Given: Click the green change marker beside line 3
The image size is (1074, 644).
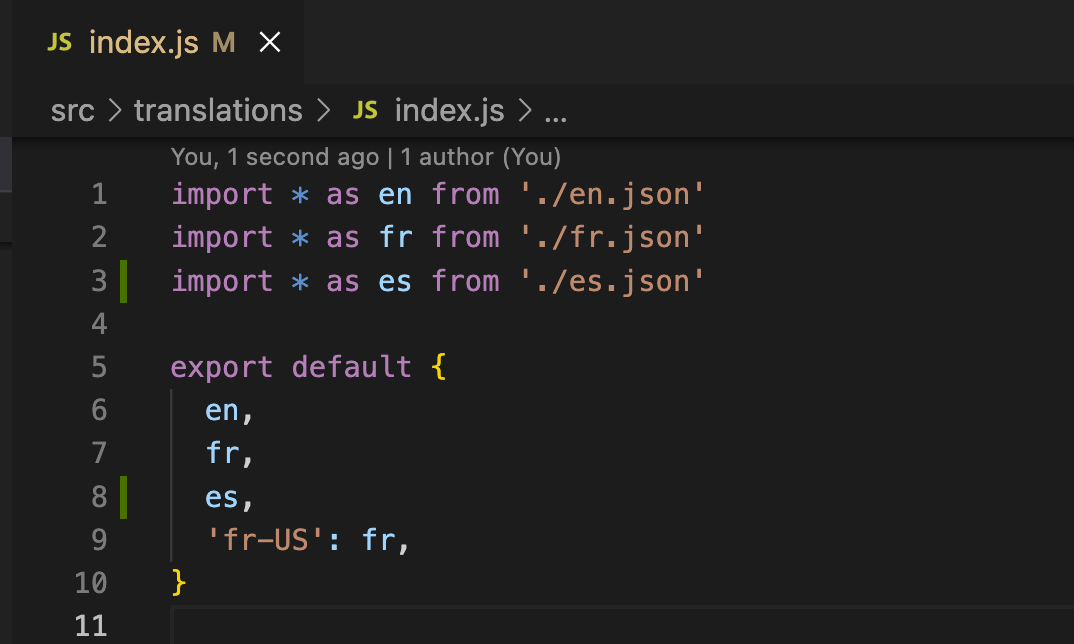Looking at the screenshot, I should 124,281.
